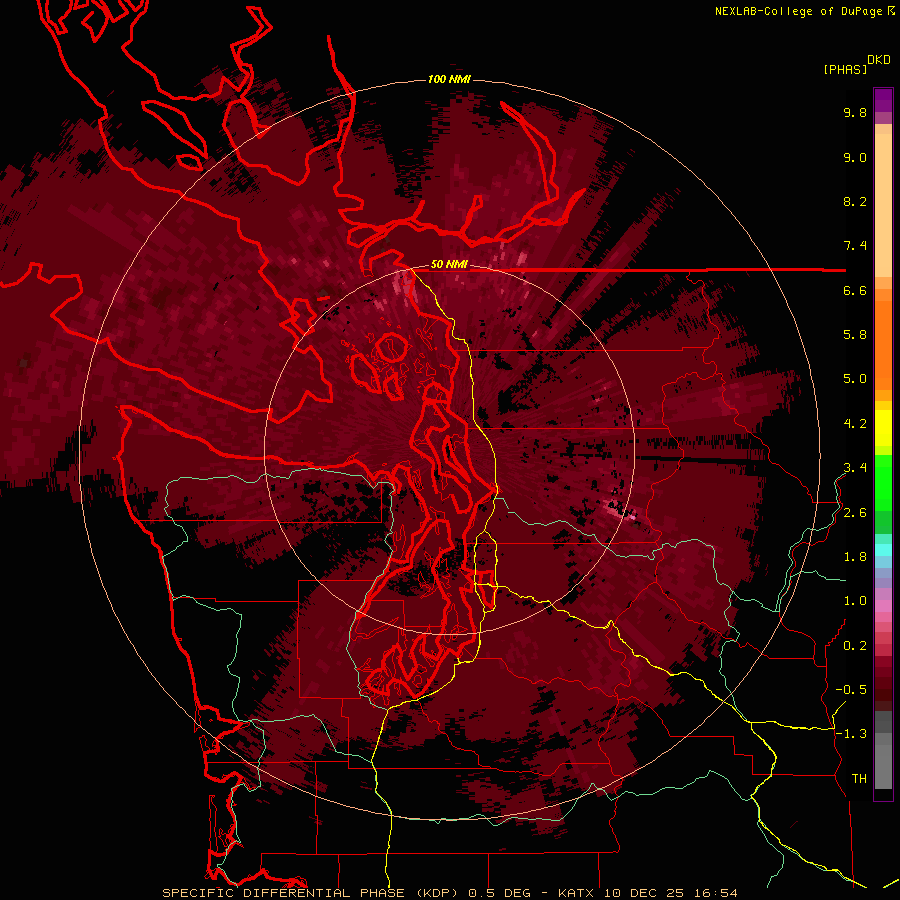Click the '100 NMI' range ring label
The width and height of the screenshot is (900, 900).
(449, 79)
